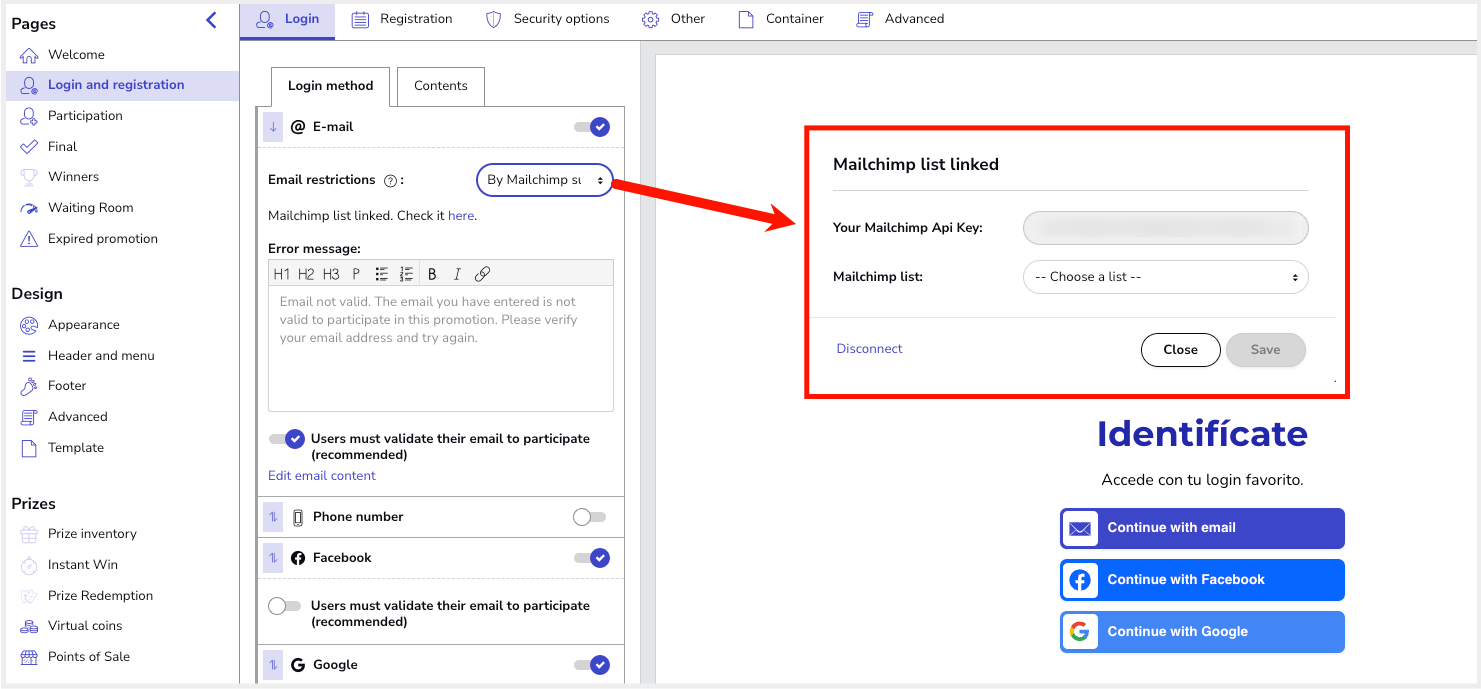Toggle italic in error message editor
The image size is (1481, 689).
[x=457, y=274]
